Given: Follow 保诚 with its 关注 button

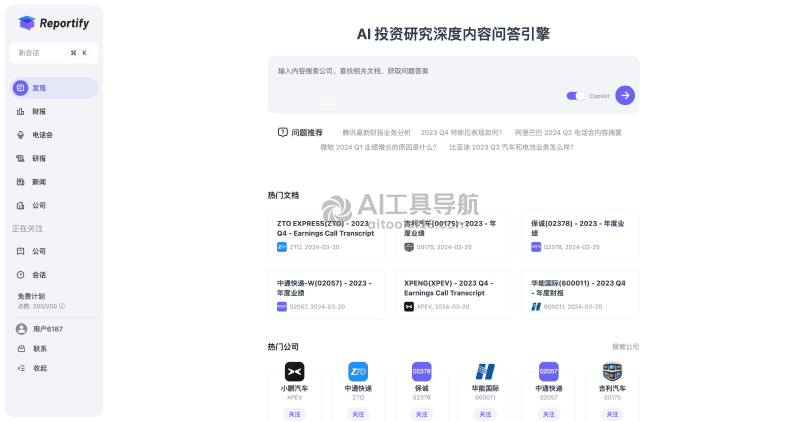Looking at the screenshot, I should coord(421,414).
